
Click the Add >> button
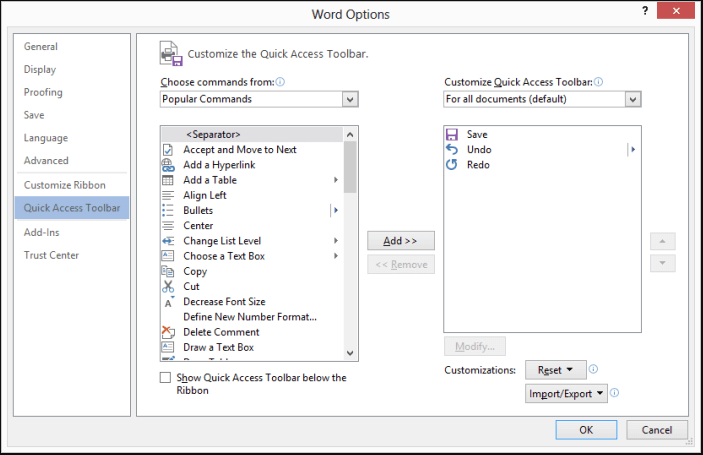(x=401, y=241)
